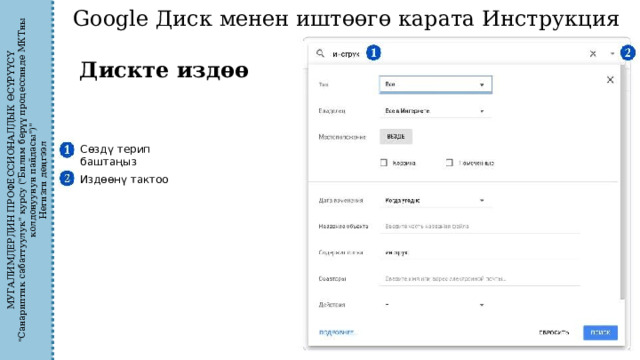This screenshot has width=640, height=360.
Task: Click the Подробнее link
Action: 338,333
